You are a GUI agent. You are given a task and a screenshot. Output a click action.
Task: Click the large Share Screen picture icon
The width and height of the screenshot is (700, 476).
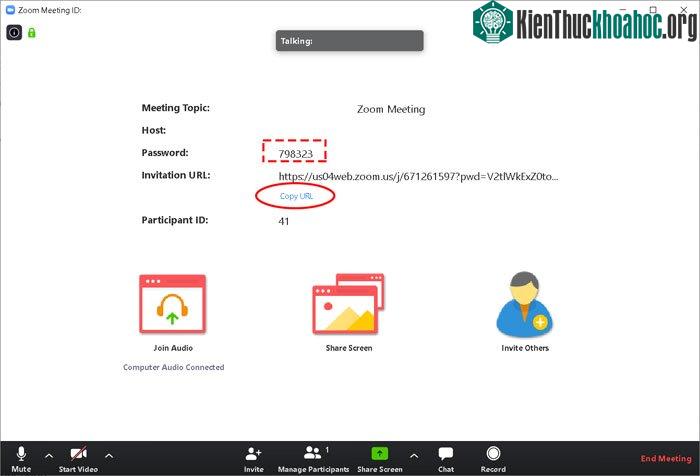(348, 304)
